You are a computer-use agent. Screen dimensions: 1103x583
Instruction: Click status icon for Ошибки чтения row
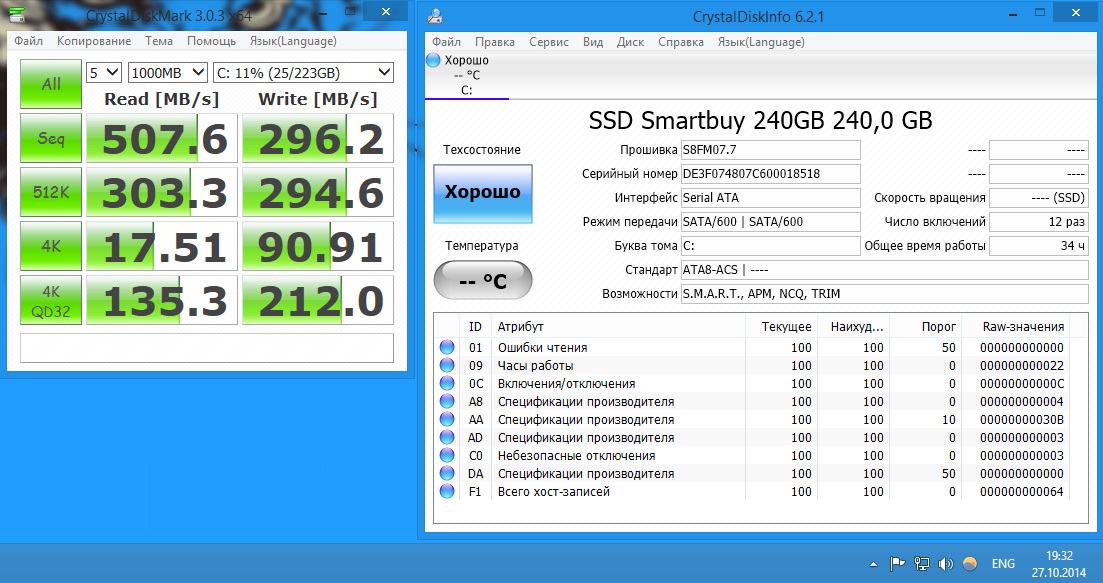[447, 347]
